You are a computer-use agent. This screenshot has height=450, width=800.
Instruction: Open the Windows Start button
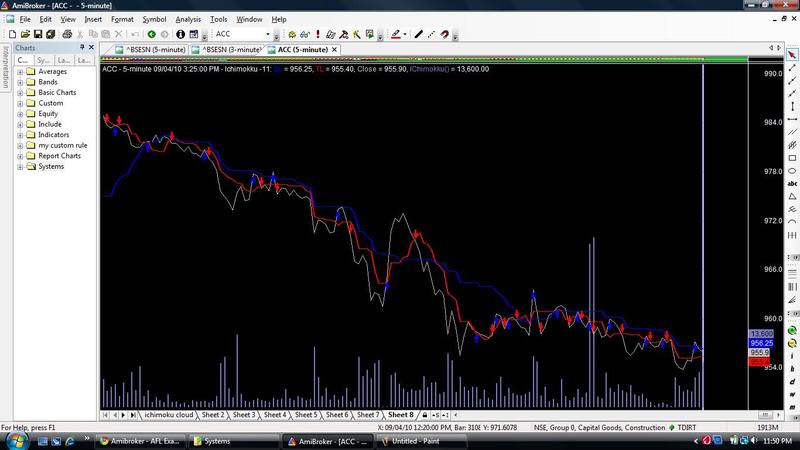tap(17, 441)
